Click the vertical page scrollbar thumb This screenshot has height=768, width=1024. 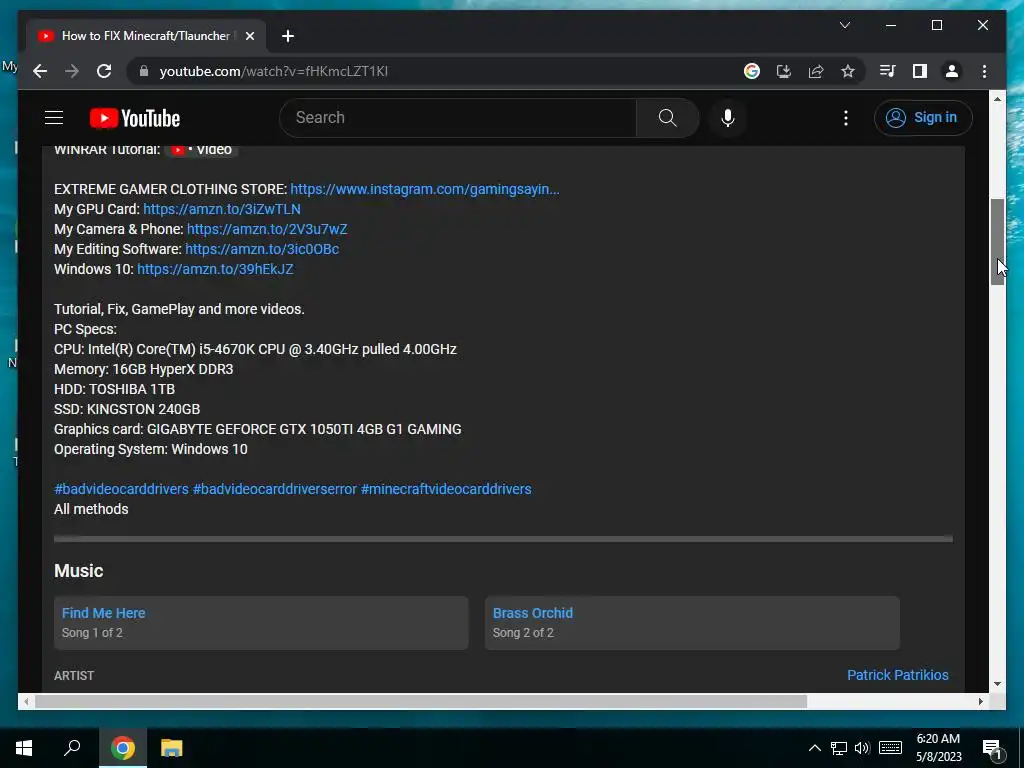[x=997, y=242]
